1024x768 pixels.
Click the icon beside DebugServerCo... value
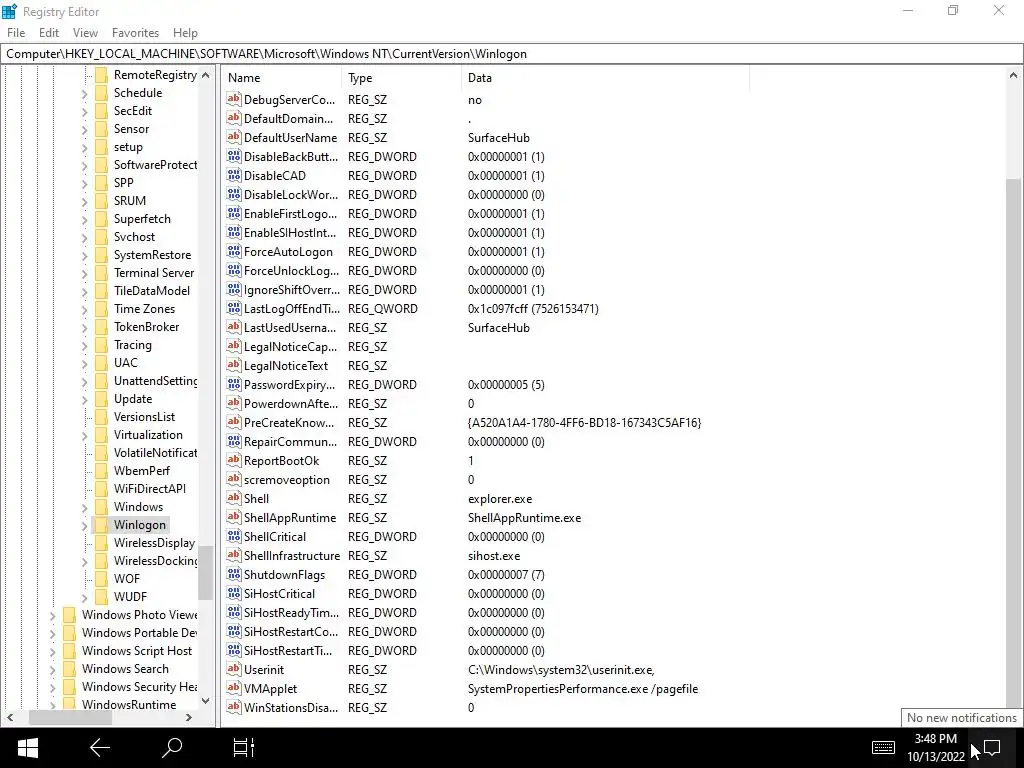(x=234, y=99)
